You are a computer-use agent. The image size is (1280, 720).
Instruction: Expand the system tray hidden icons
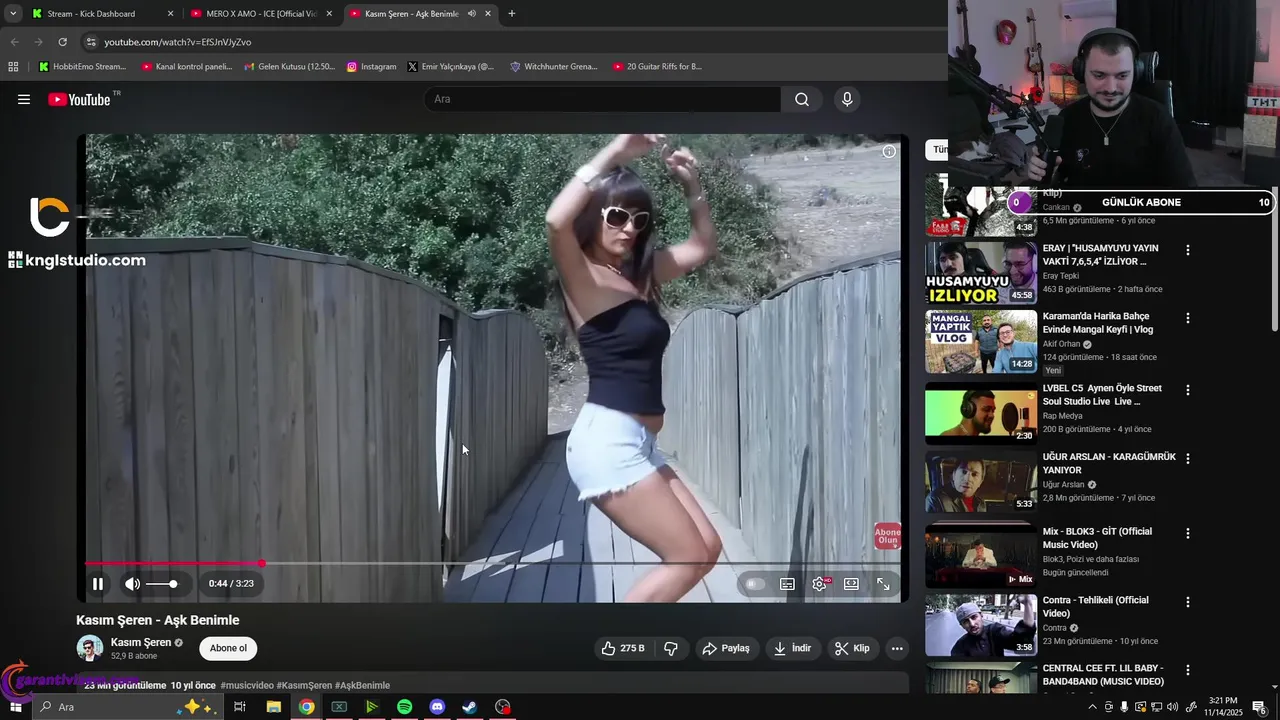pyautogui.click(x=1092, y=707)
